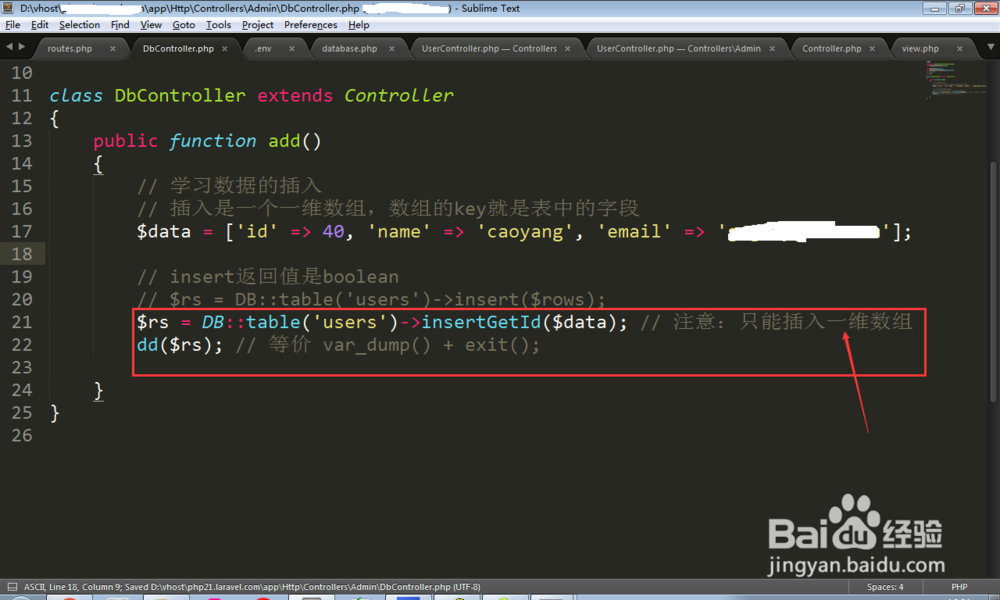Viewport: 1000px width, 600px height.
Task: Change syntax via PHP status label
Action: tap(959, 587)
